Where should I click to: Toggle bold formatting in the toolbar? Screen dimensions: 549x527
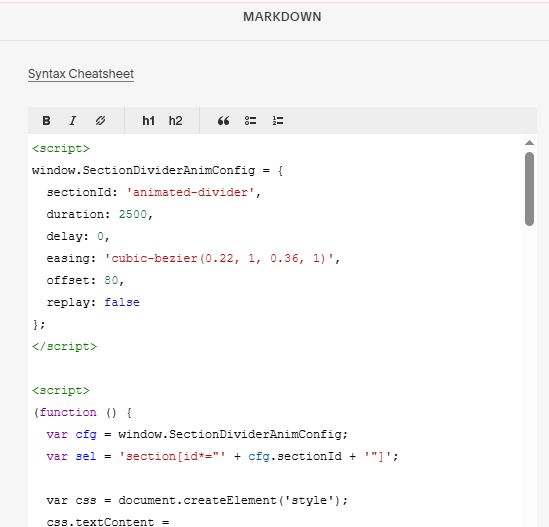pos(46,121)
